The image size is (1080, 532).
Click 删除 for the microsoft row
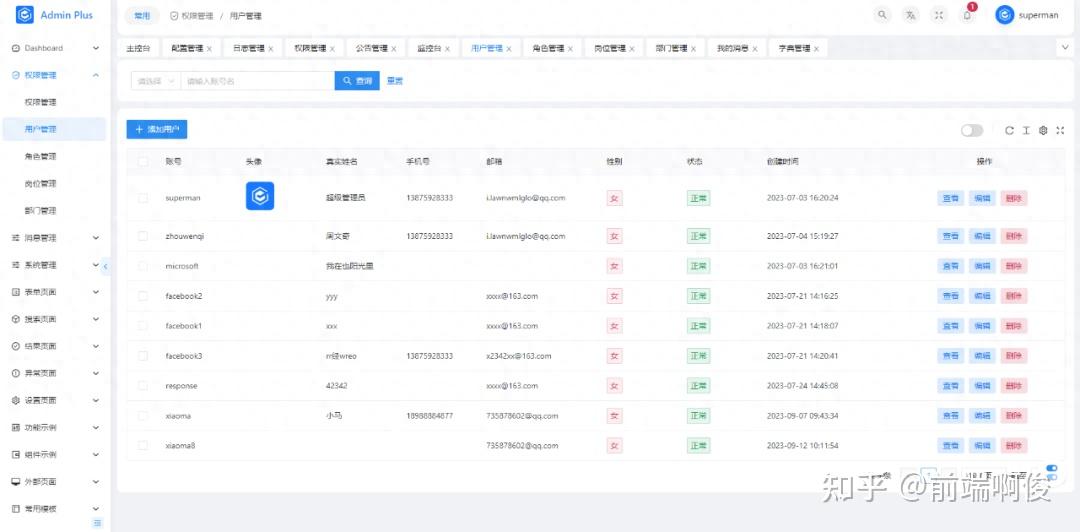[1013, 266]
